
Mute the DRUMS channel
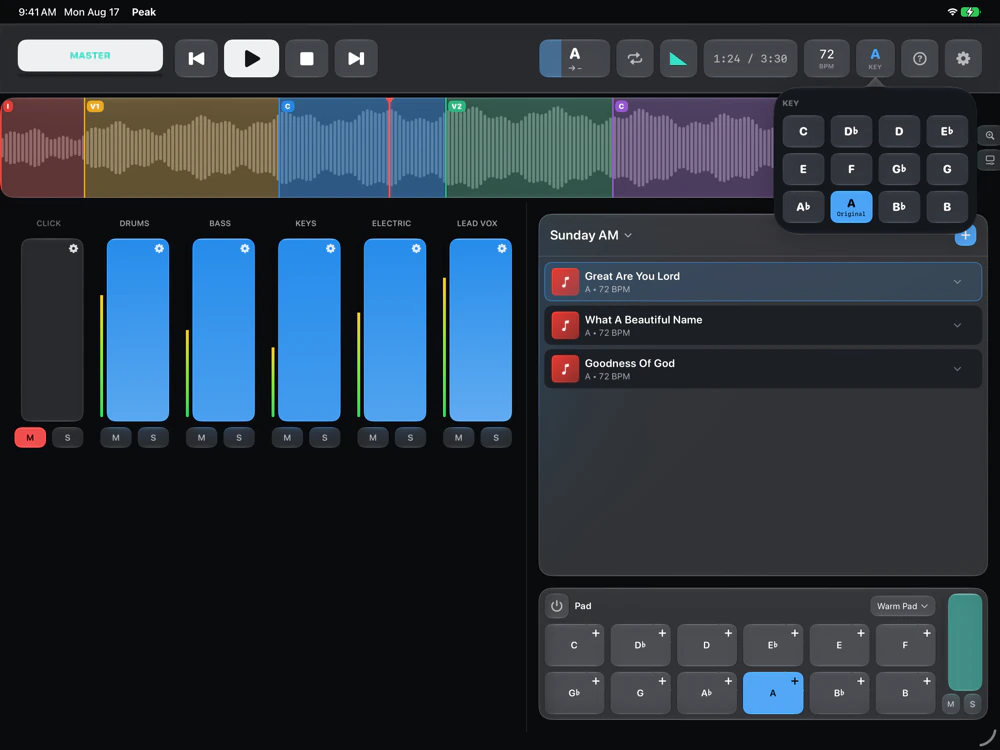click(115, 438)
